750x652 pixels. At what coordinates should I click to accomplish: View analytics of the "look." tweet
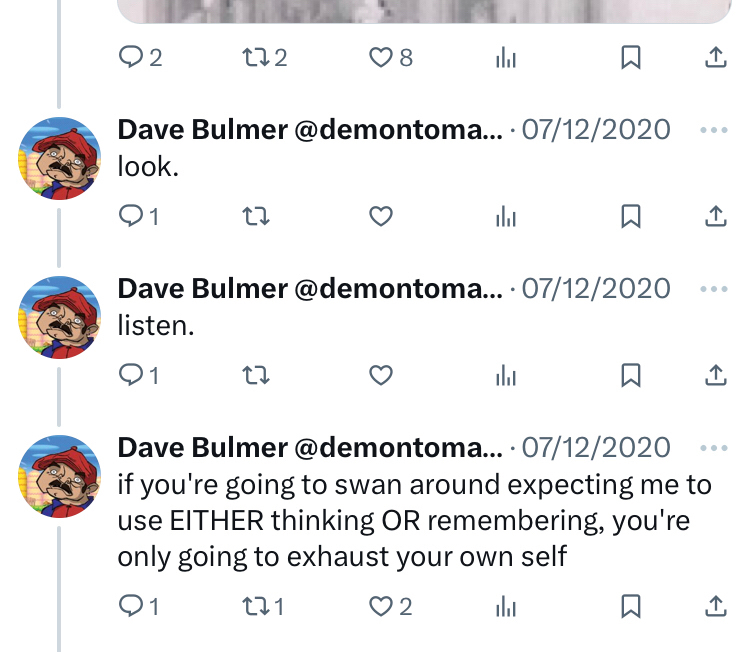pyautogui.click(x=506, y=216)
